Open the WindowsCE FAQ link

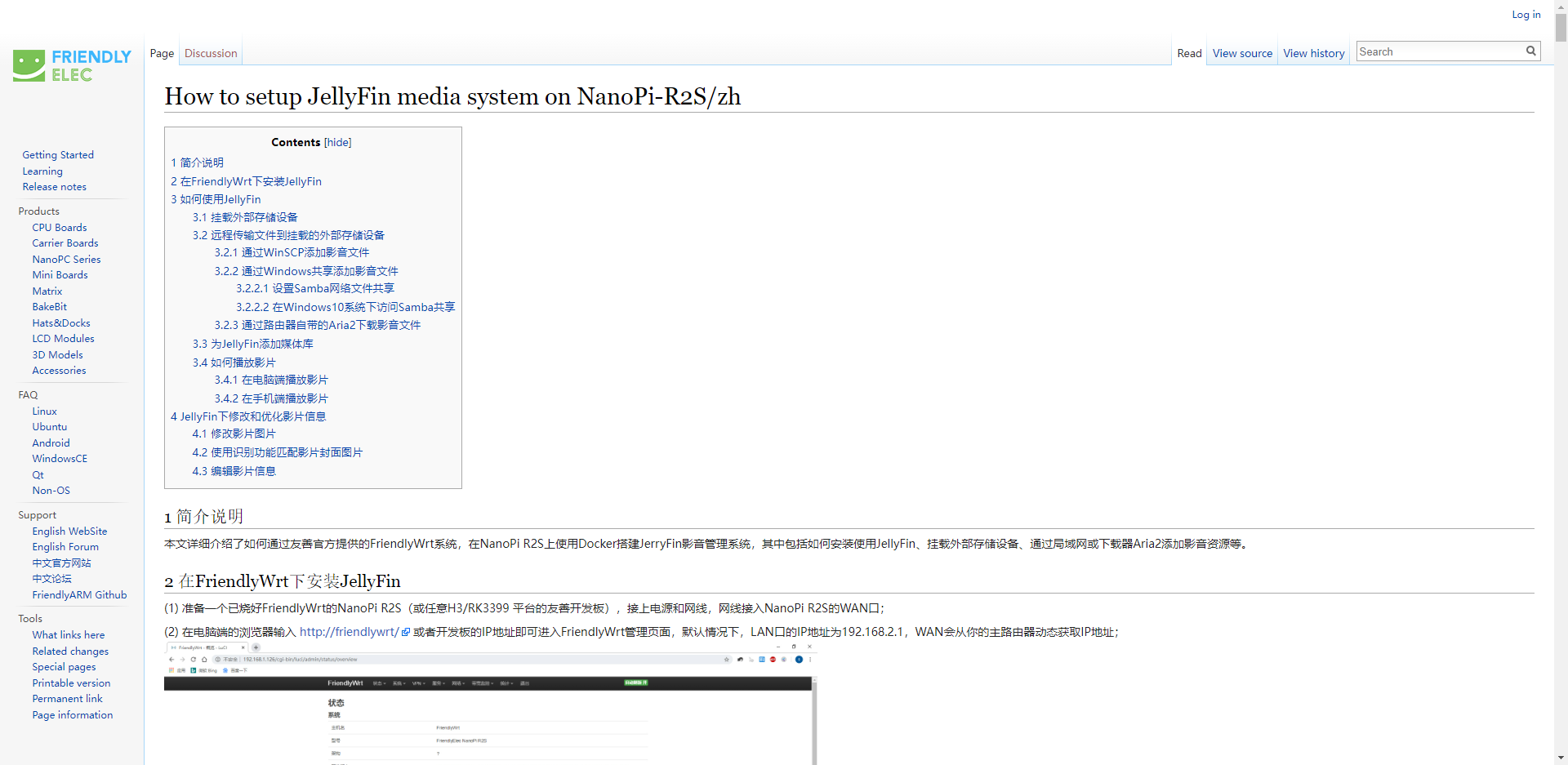[60, 458]
